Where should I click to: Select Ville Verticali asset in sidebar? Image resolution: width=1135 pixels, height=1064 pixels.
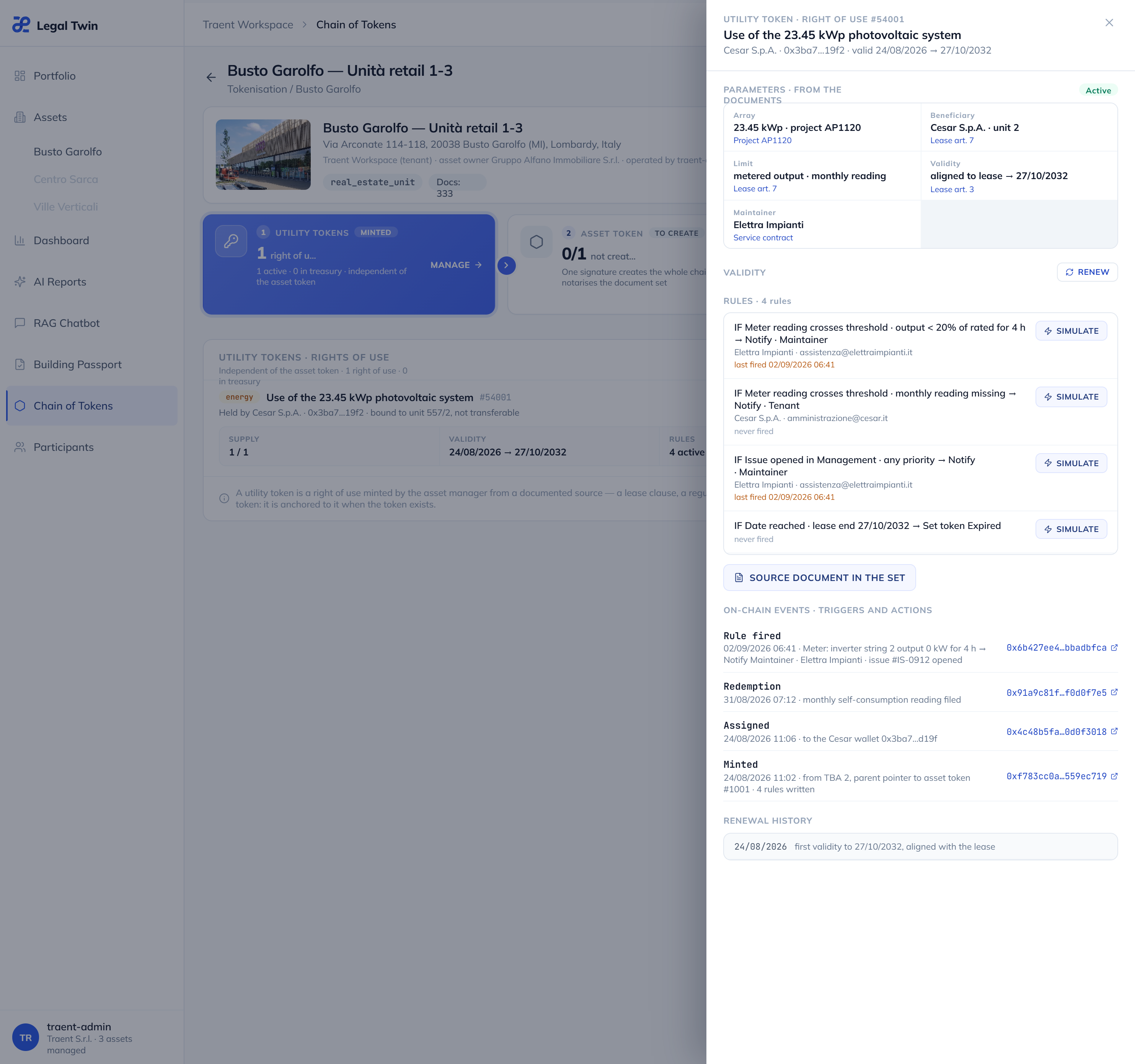click(66, 207)
